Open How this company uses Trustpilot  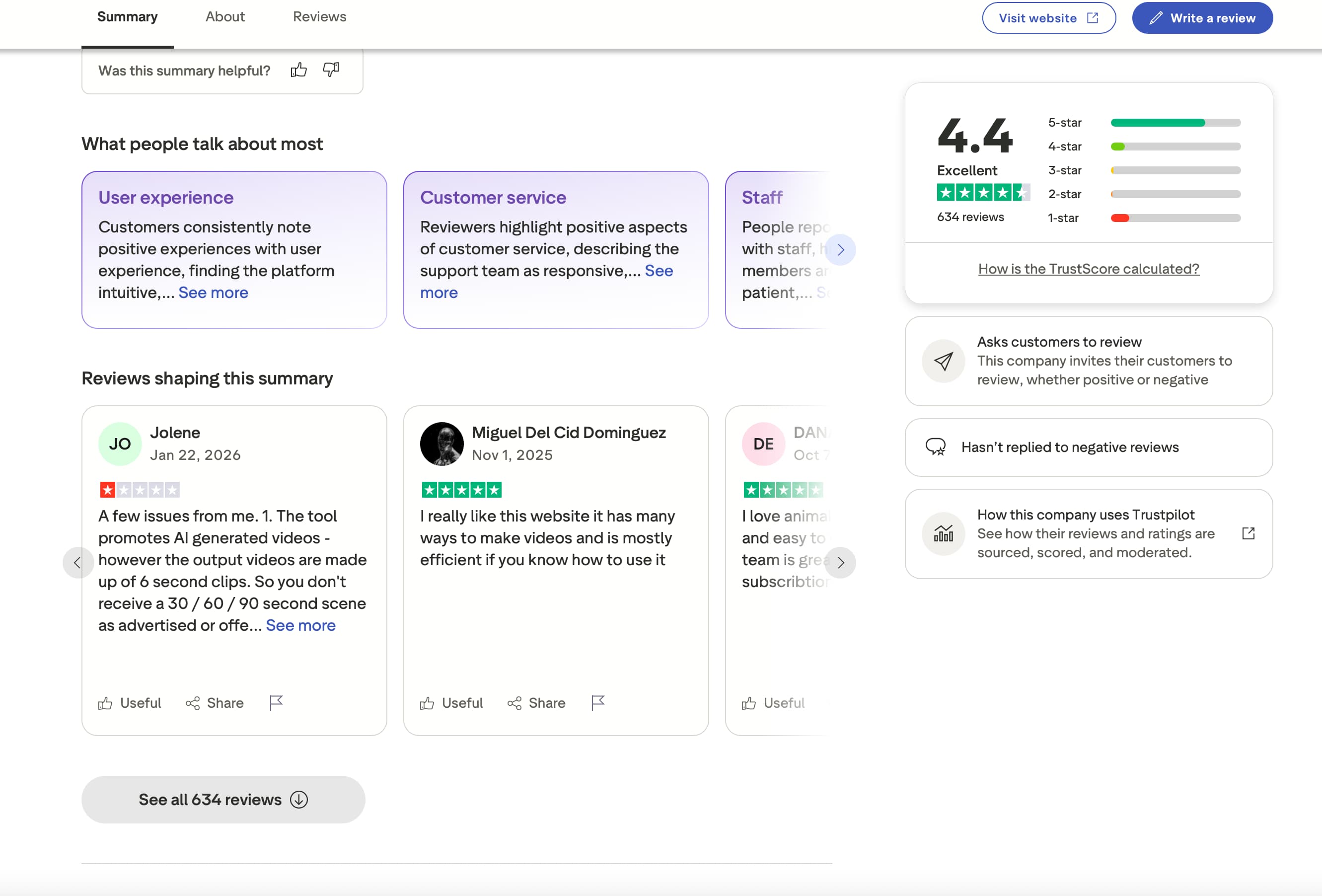[1089, 533]
